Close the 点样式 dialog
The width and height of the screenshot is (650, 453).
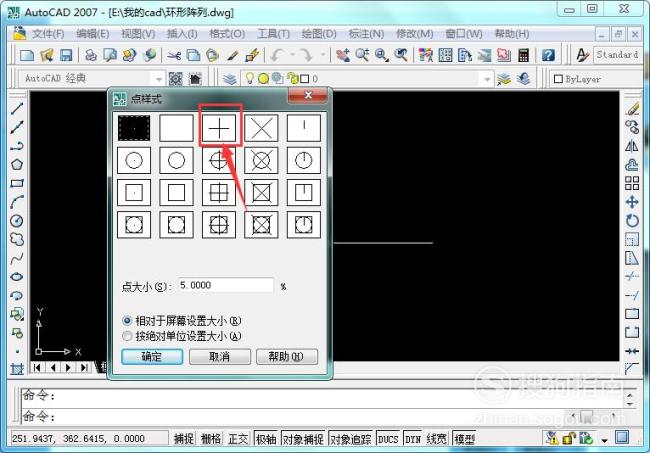[x=308, y=95]
